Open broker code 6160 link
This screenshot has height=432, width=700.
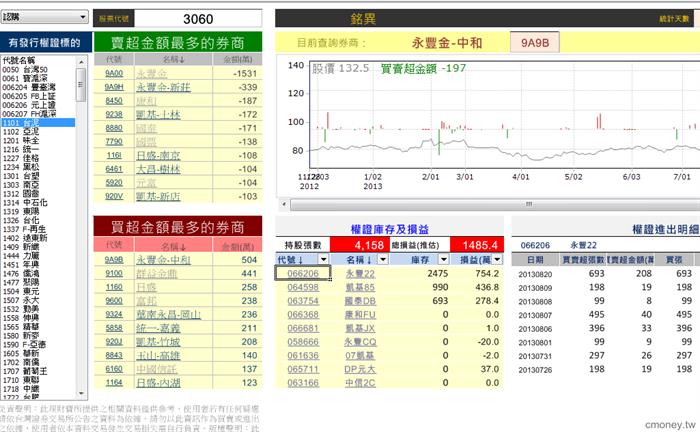(114, 369)
